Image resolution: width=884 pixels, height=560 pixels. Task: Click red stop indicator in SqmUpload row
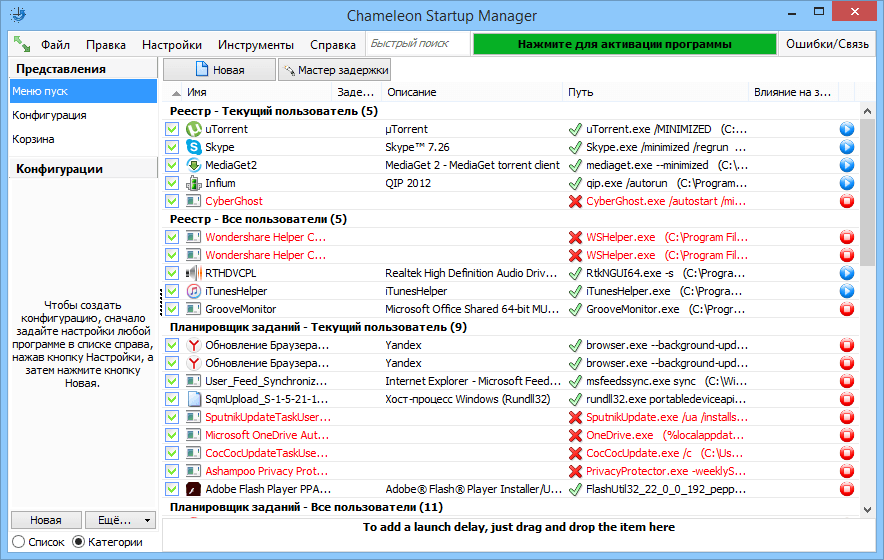pyautogui.click(x=846, y=399)
